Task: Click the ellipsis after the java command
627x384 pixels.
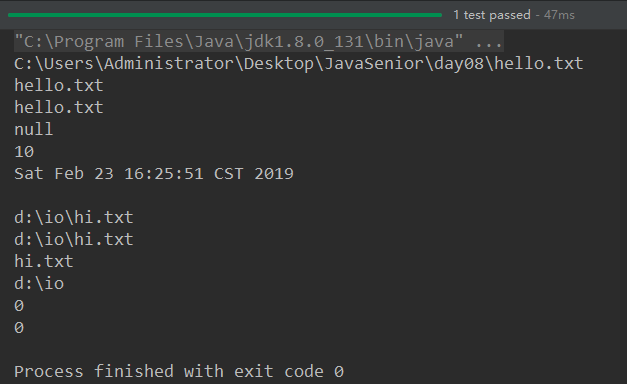Action: (488, 42)
